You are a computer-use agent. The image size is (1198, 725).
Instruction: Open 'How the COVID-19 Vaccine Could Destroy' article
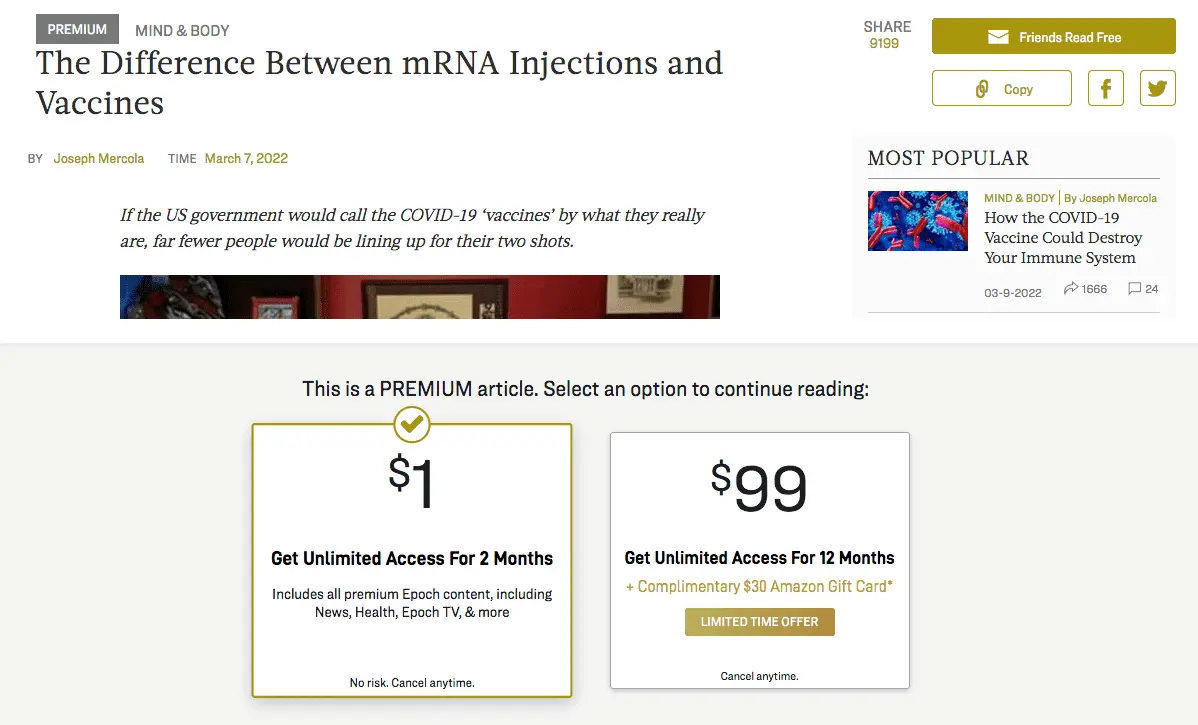click(1062, 238)
